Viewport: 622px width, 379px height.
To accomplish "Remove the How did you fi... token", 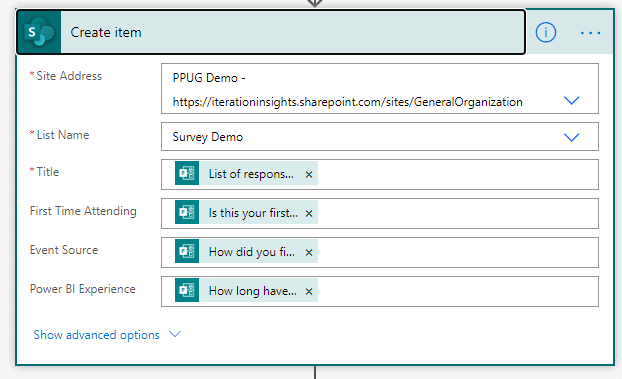I will 309,252.
